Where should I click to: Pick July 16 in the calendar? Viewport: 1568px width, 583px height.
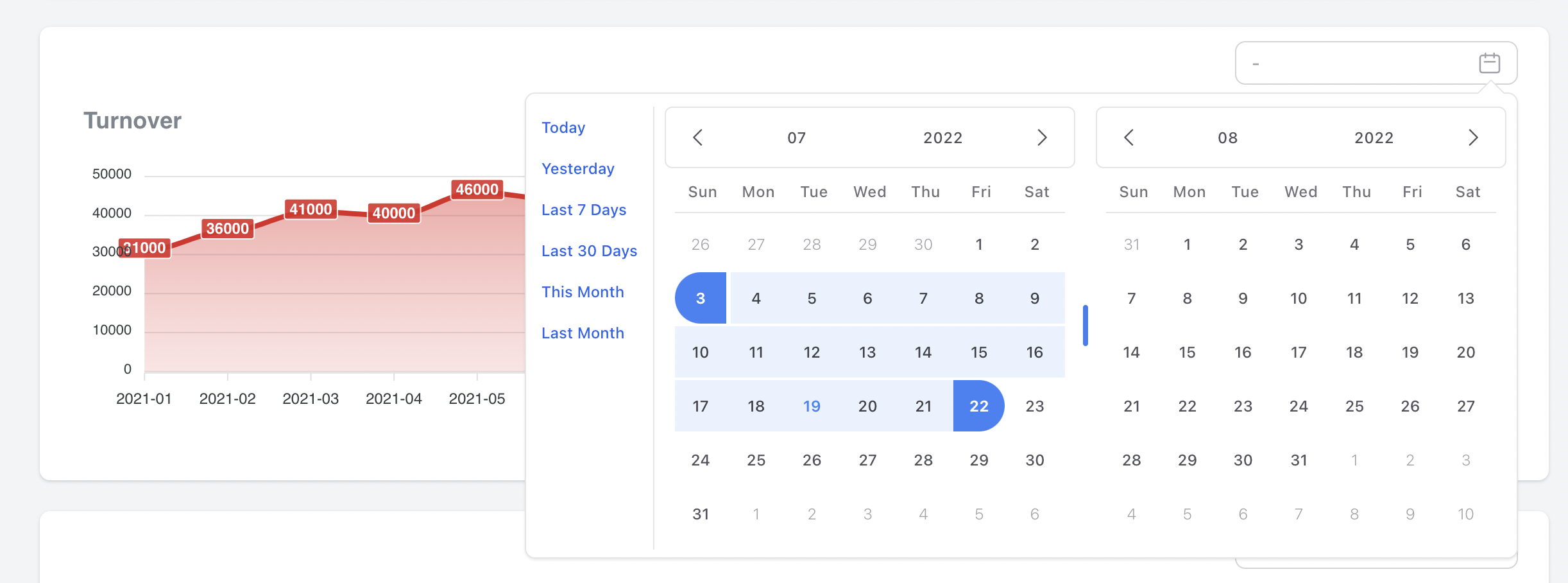(x=1035, y=352)
